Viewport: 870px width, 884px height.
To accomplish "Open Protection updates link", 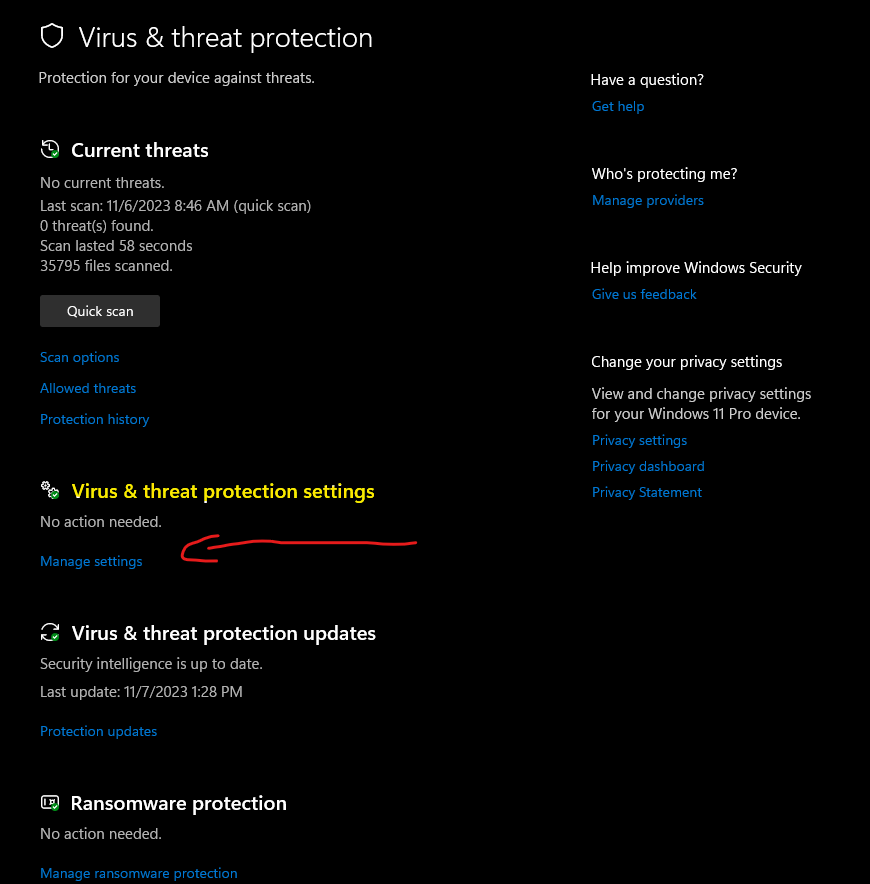I will [98, 731].
